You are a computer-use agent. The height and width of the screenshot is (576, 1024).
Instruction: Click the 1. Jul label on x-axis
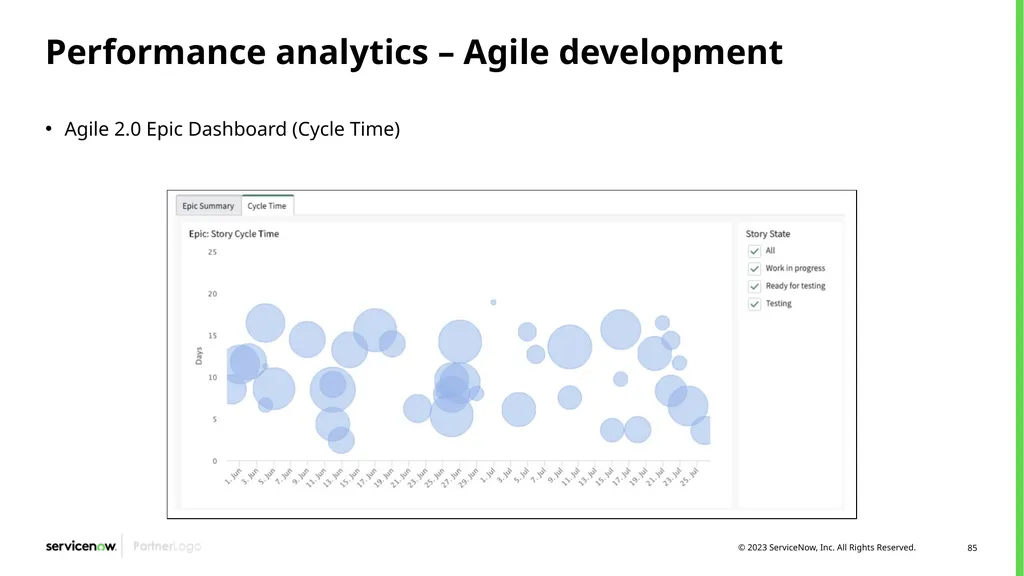[x=488, y=475]
